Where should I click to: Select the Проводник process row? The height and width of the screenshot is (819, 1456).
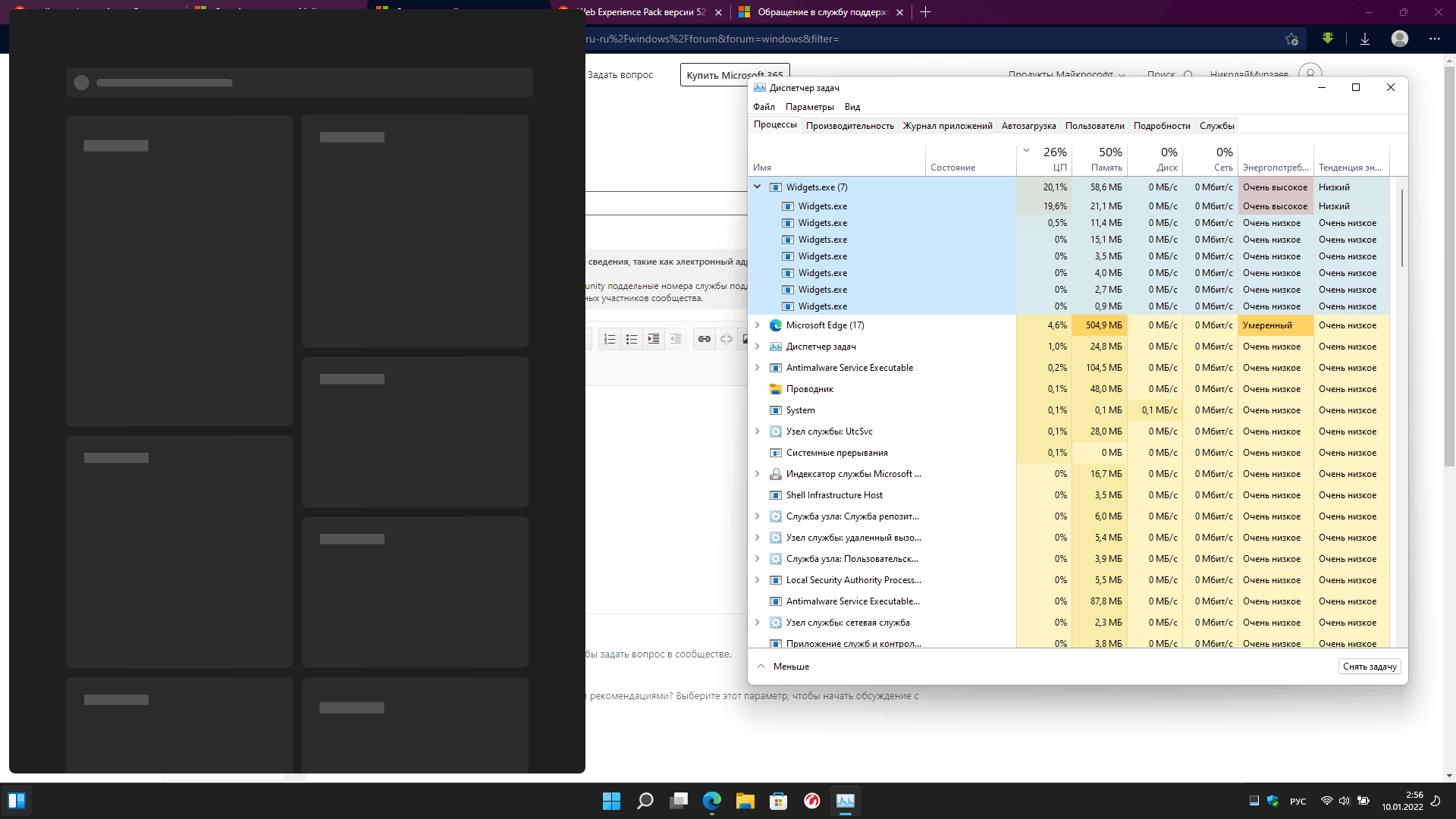809,389
